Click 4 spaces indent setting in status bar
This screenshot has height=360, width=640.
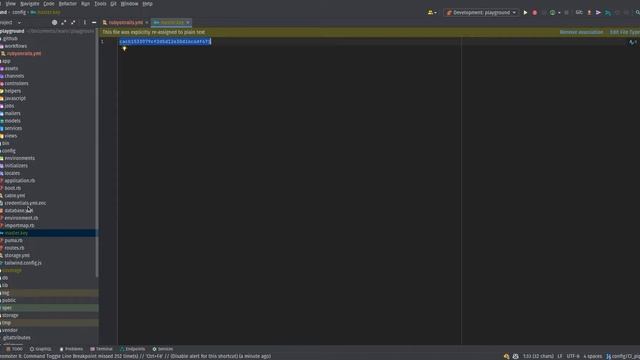coord(593,356)
